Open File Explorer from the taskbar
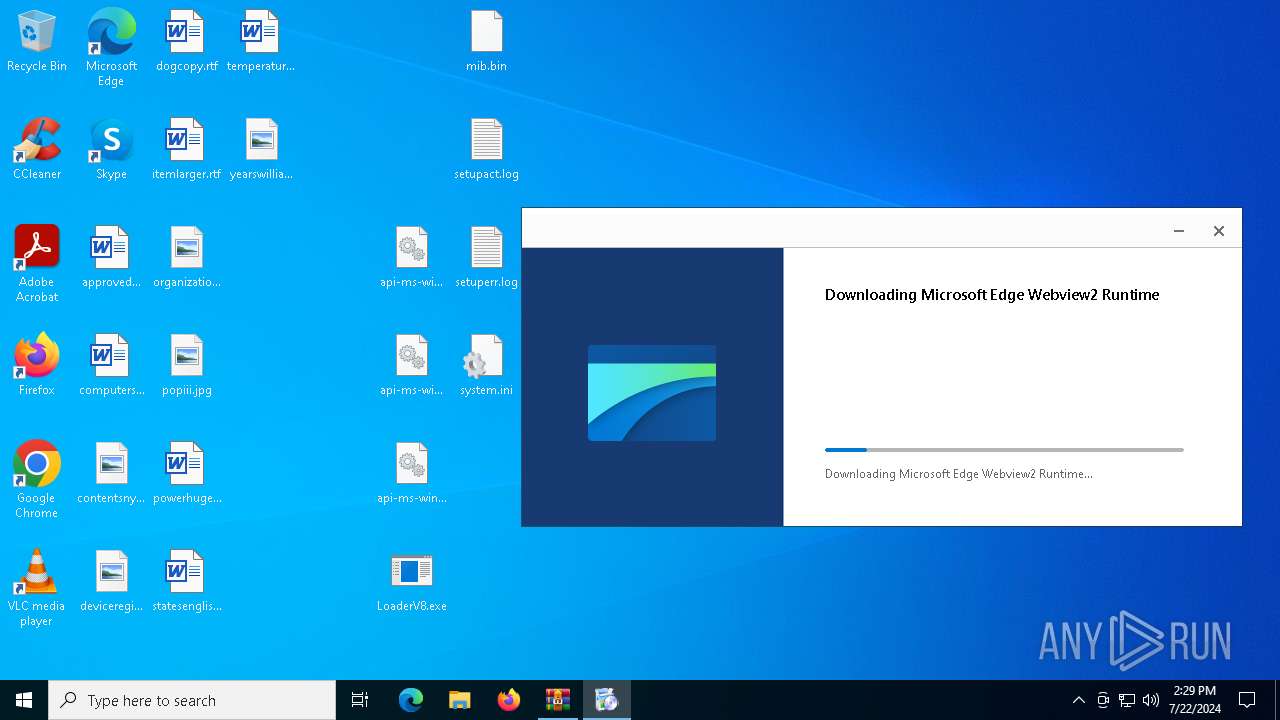The width and height of the screenshot is (1280, 720). pos(459,700)
